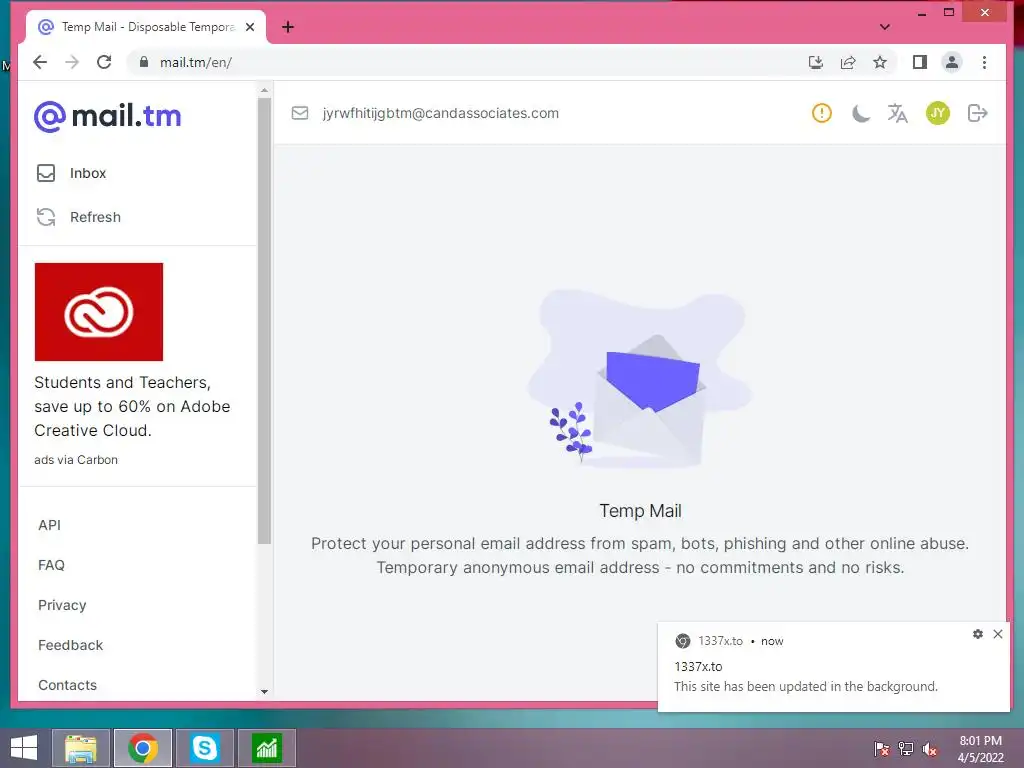Click the muted volume tray icon
The height and width of the screenshot is (768, 1024).
click(x=930, y=749)
